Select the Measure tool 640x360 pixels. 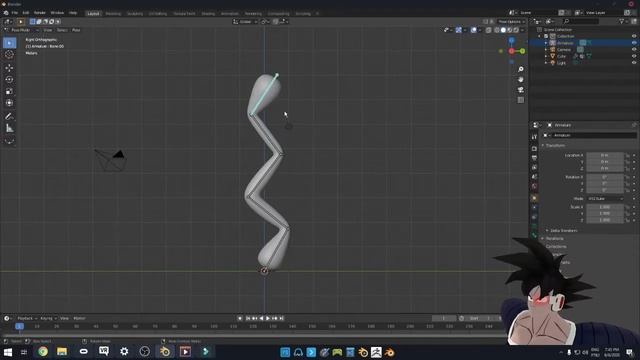9,128
